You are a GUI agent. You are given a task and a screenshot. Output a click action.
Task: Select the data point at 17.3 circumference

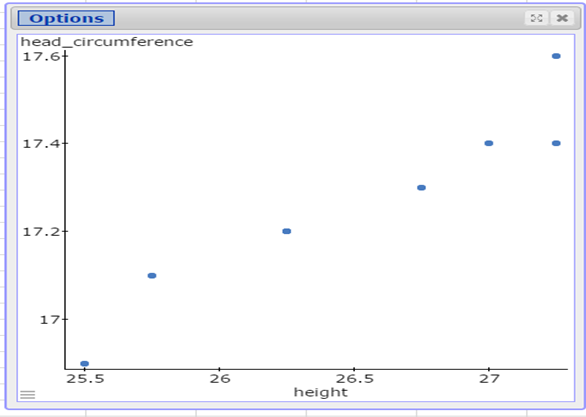(421, 188)
